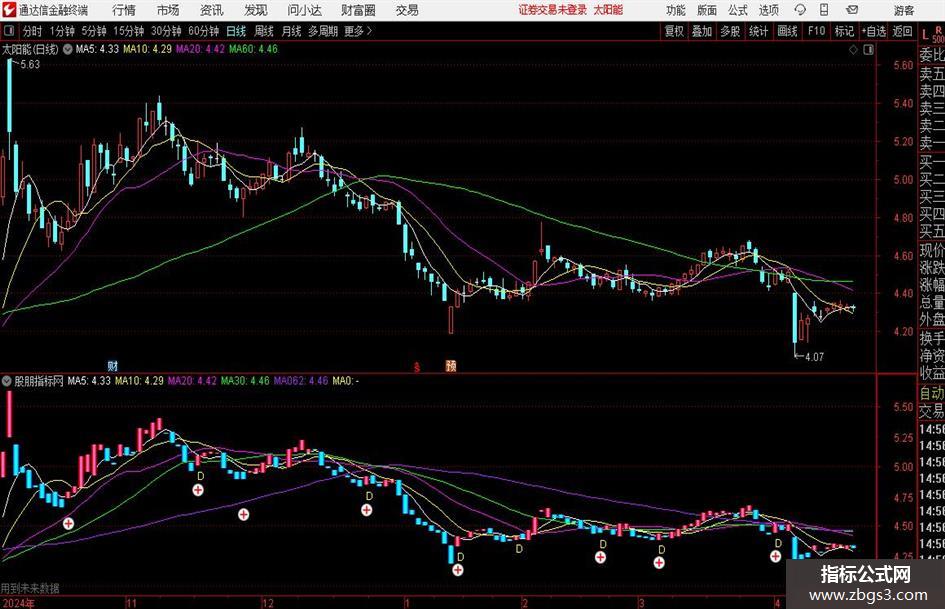The width and height of the screenshot is (945, 609).
Task: Switch to the 分时 period tab
Action: pos(33,31)
